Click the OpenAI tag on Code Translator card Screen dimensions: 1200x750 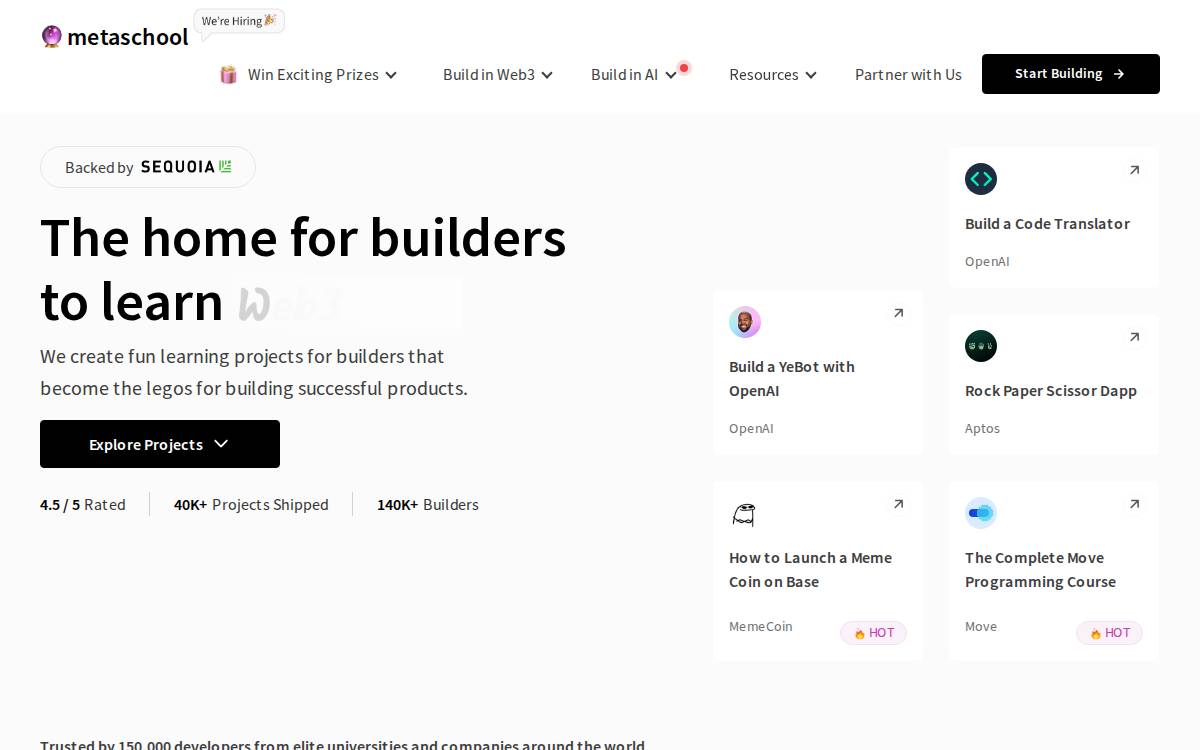pyautogui.click(x=987, y=262)
